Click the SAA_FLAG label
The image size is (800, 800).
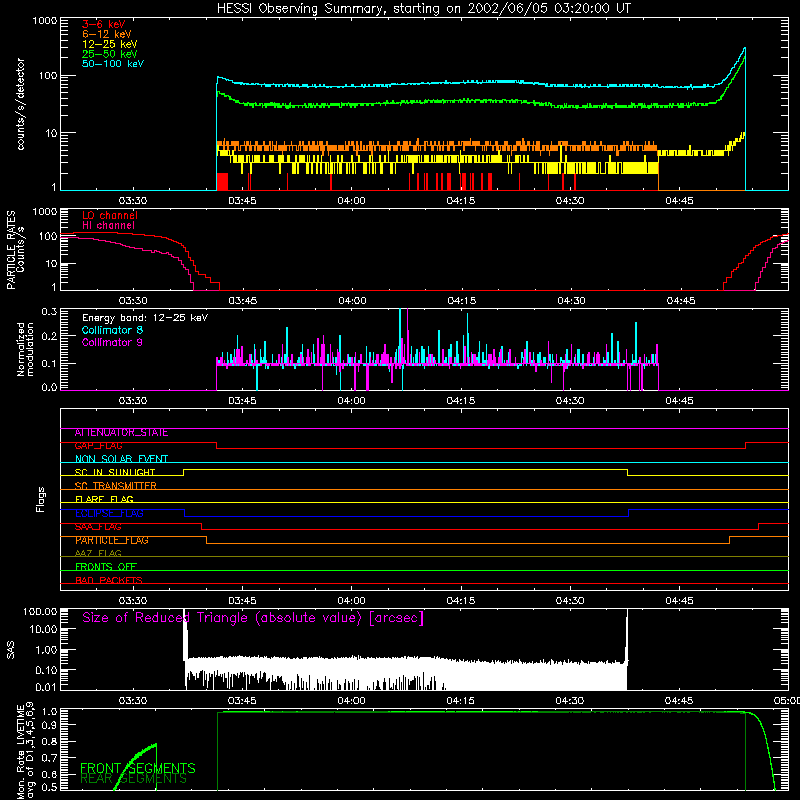pos(98,527)
